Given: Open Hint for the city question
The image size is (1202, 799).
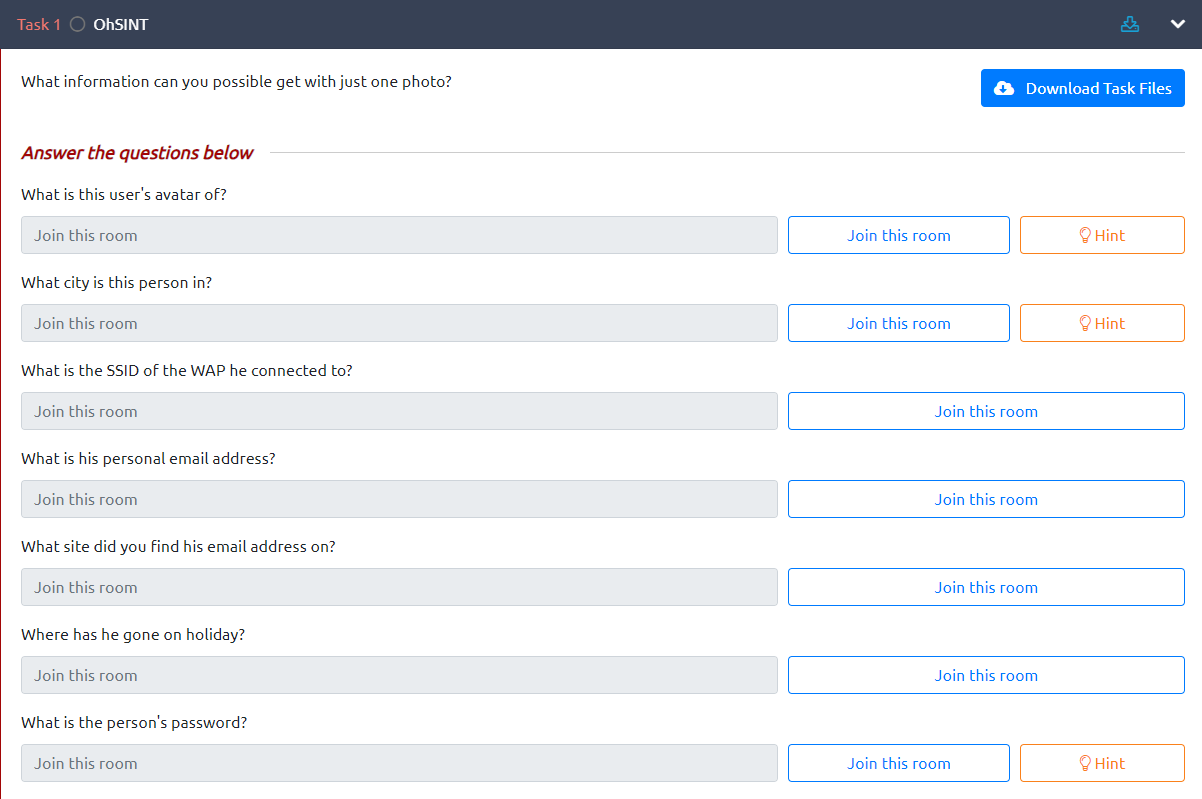Looking at the screenshot, I should coord(1102,323).
